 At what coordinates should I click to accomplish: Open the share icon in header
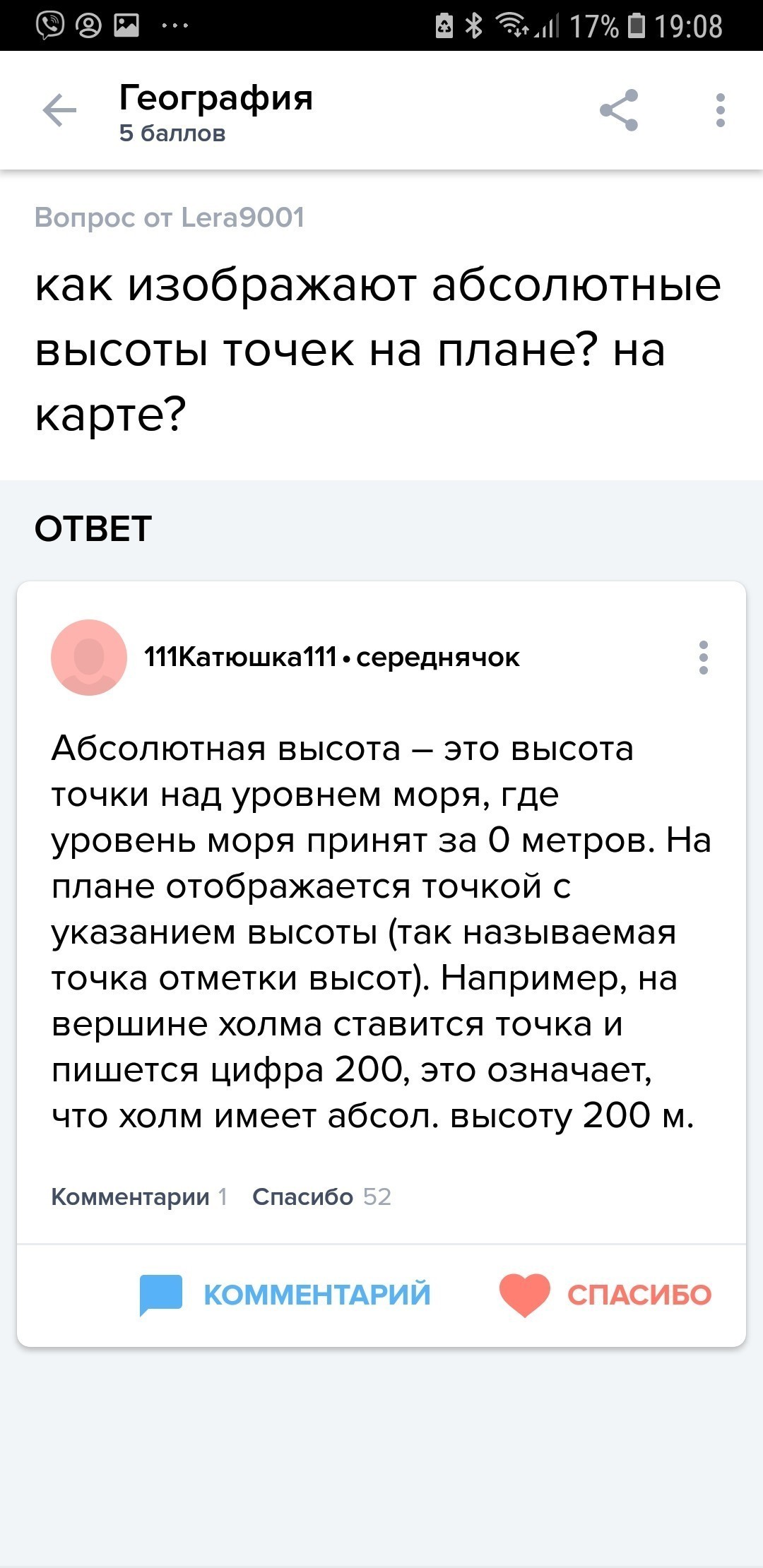619,110
